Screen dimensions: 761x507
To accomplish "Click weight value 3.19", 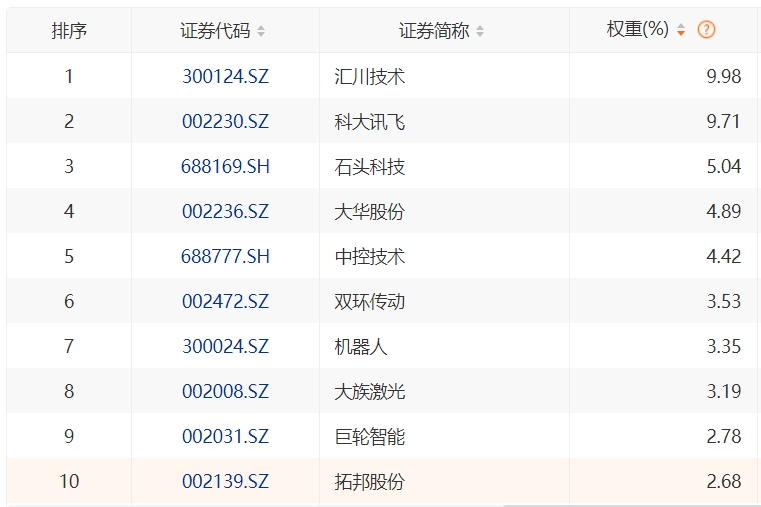I will click(x=724, y=392).
